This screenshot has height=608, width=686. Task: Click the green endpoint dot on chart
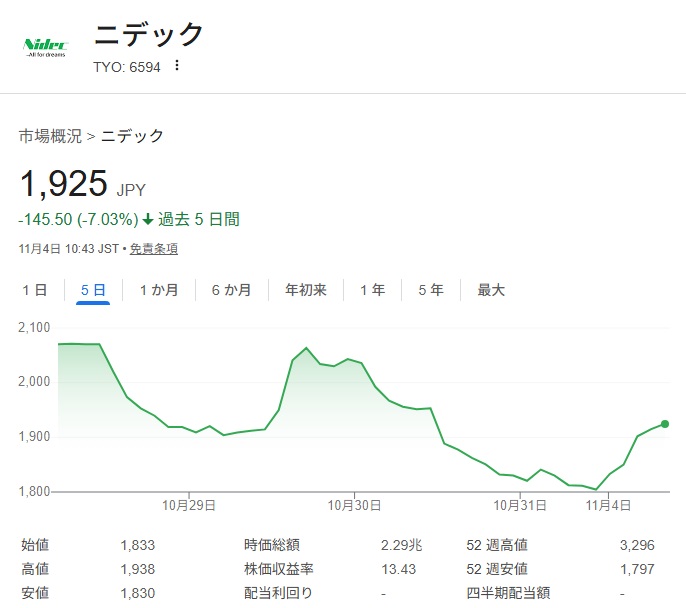point(665,424)
